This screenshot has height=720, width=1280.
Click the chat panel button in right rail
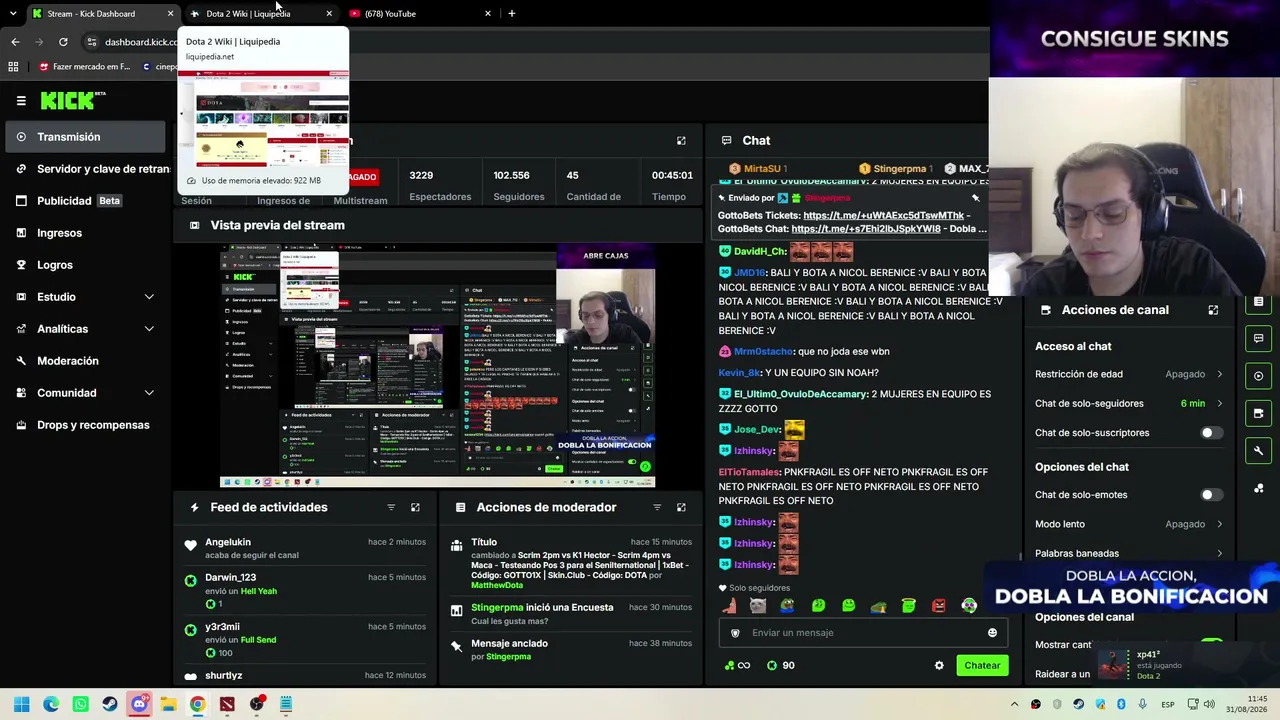tap(1259, 339)
